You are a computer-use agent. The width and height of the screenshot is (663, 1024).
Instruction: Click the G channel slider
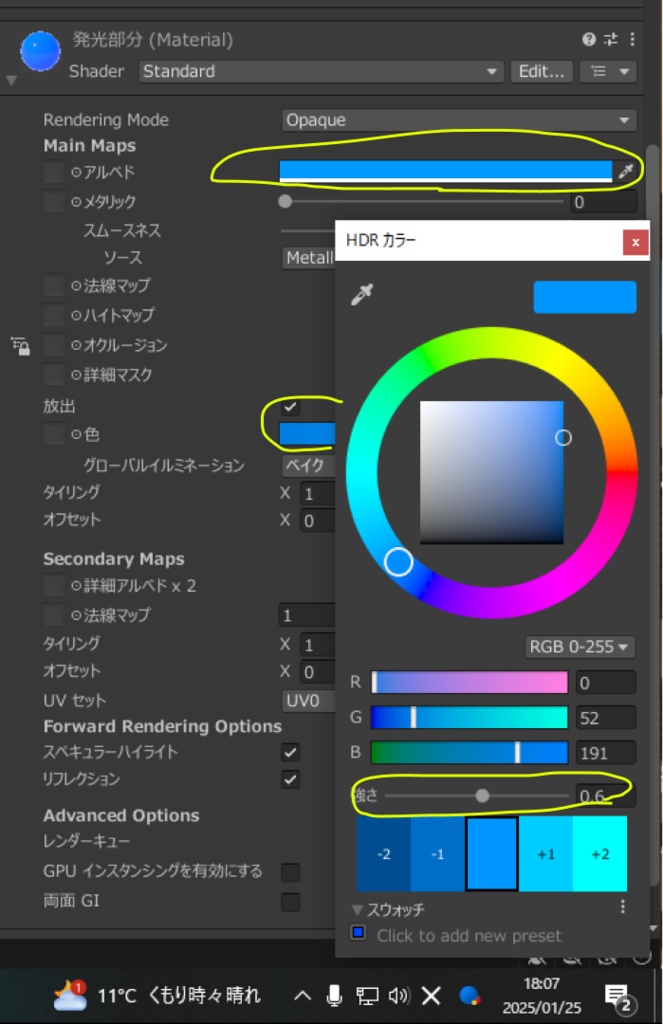tap(469, 718)
